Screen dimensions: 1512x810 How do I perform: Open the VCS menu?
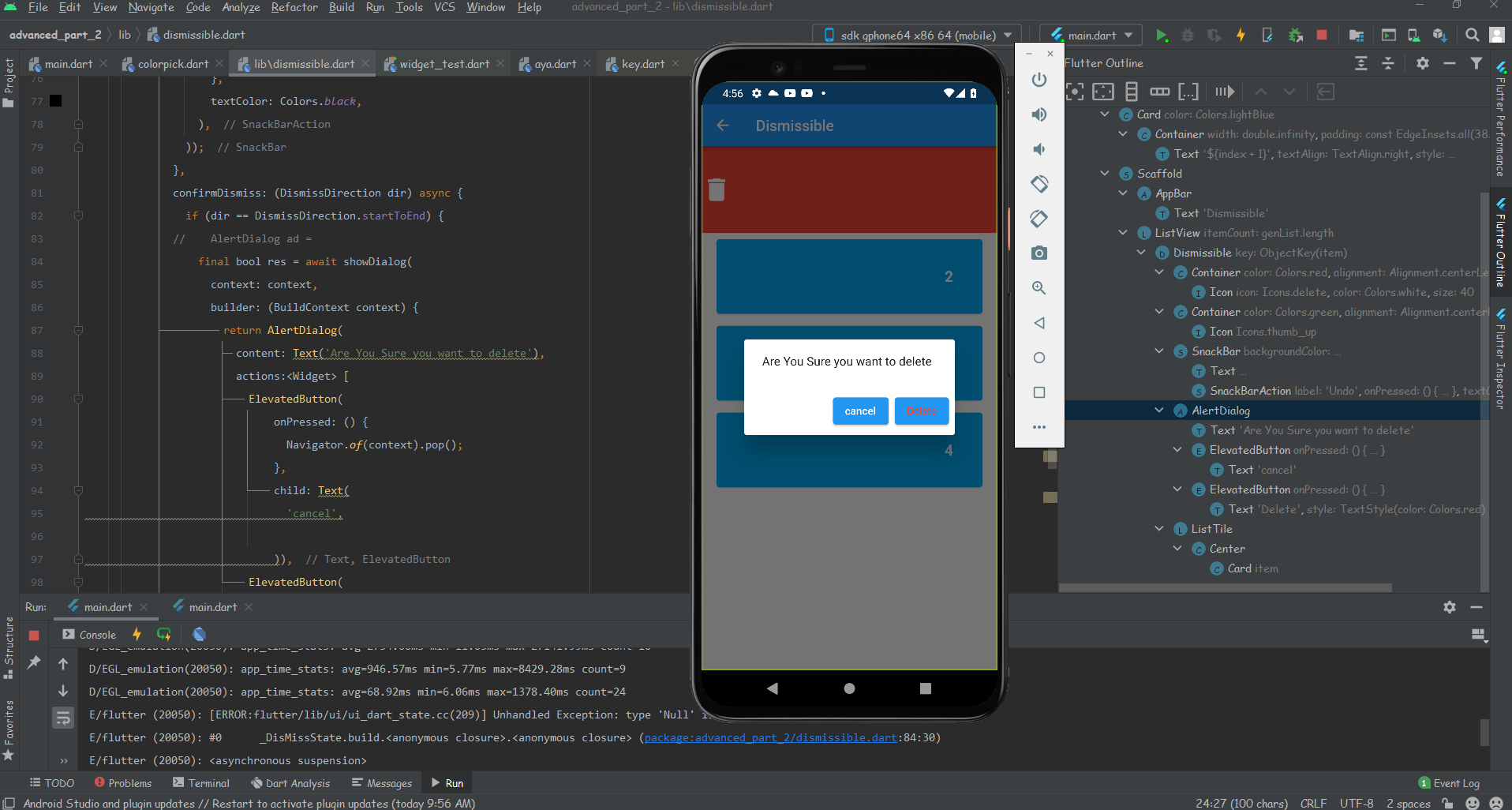tap(444, 7)
